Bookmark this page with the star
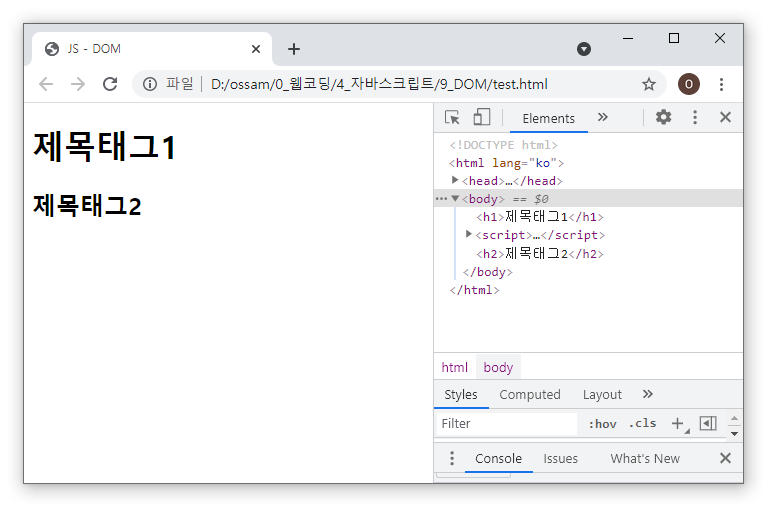This screenshot has height=513, width=771. [649, 84]
